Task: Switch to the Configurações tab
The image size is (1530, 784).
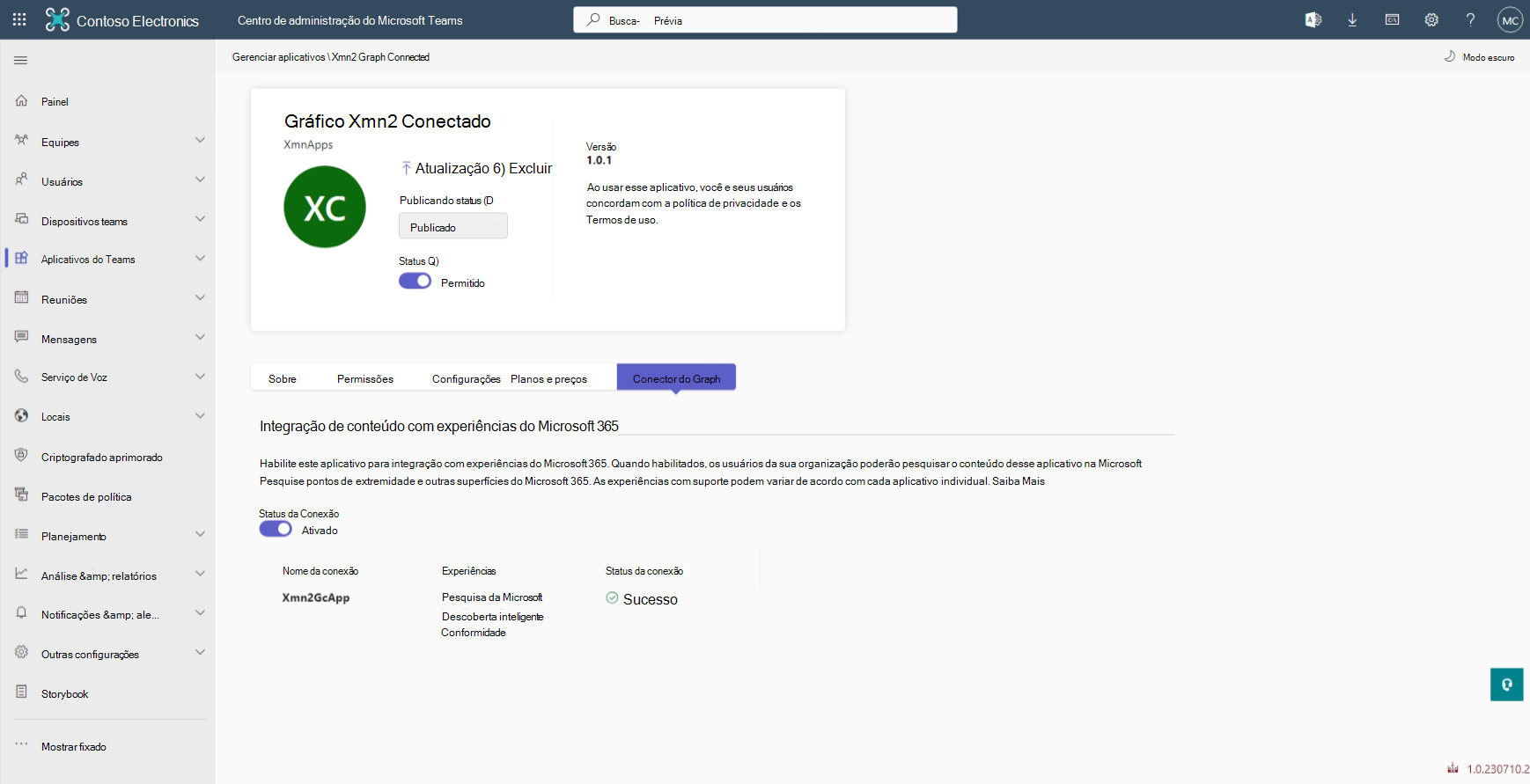Action: point(466,379)
